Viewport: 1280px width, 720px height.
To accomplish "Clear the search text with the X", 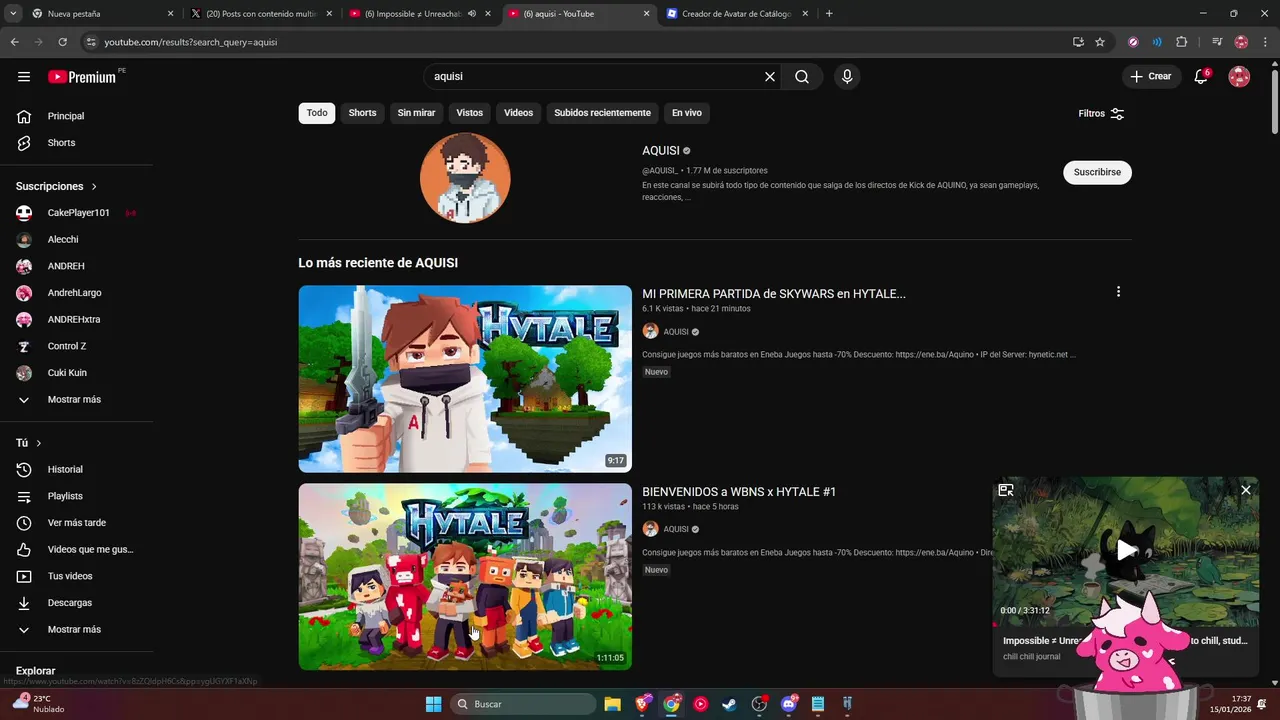I will click(x=770, y=76).
